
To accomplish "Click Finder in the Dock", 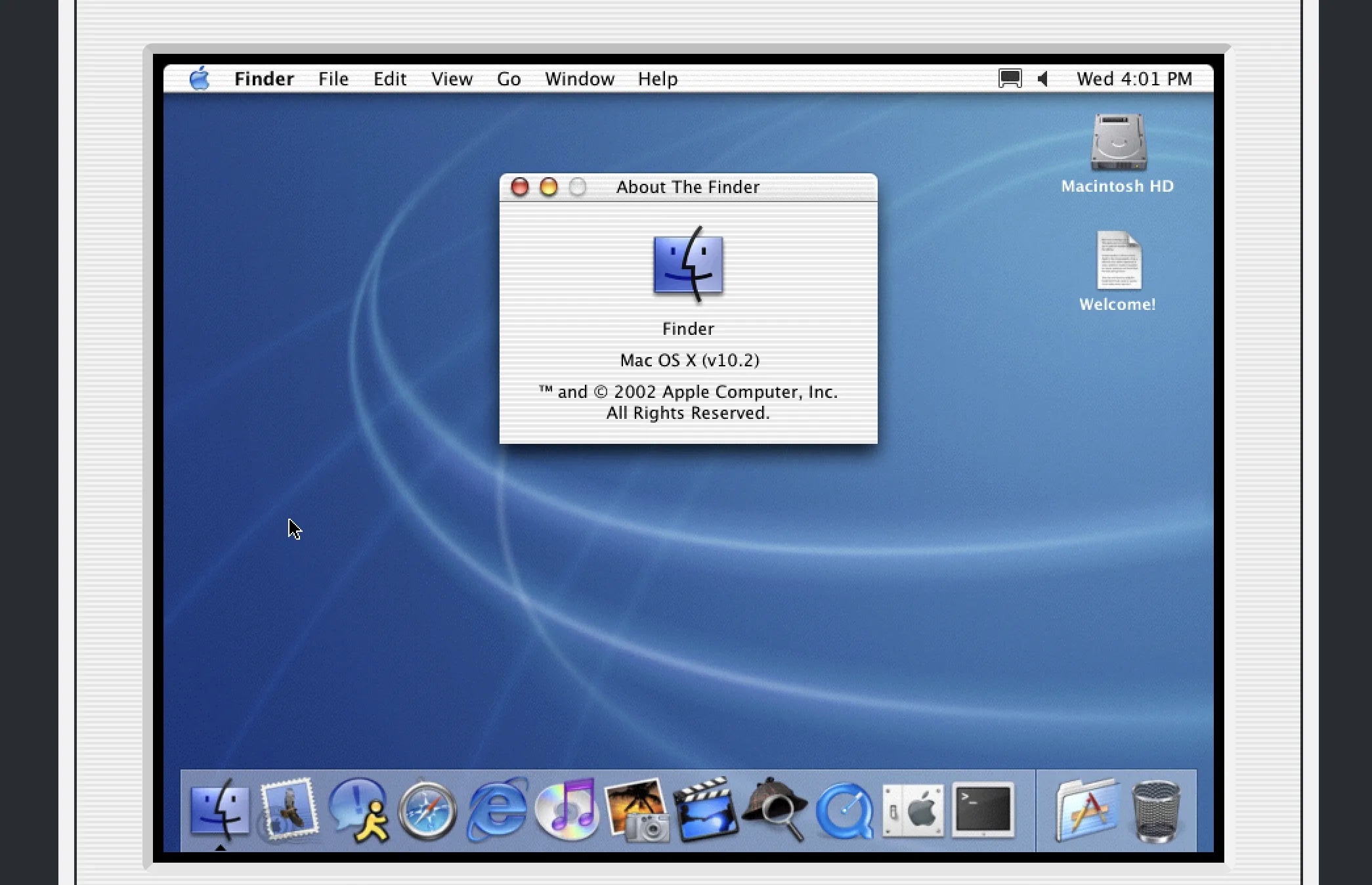I will pos(220,810).
